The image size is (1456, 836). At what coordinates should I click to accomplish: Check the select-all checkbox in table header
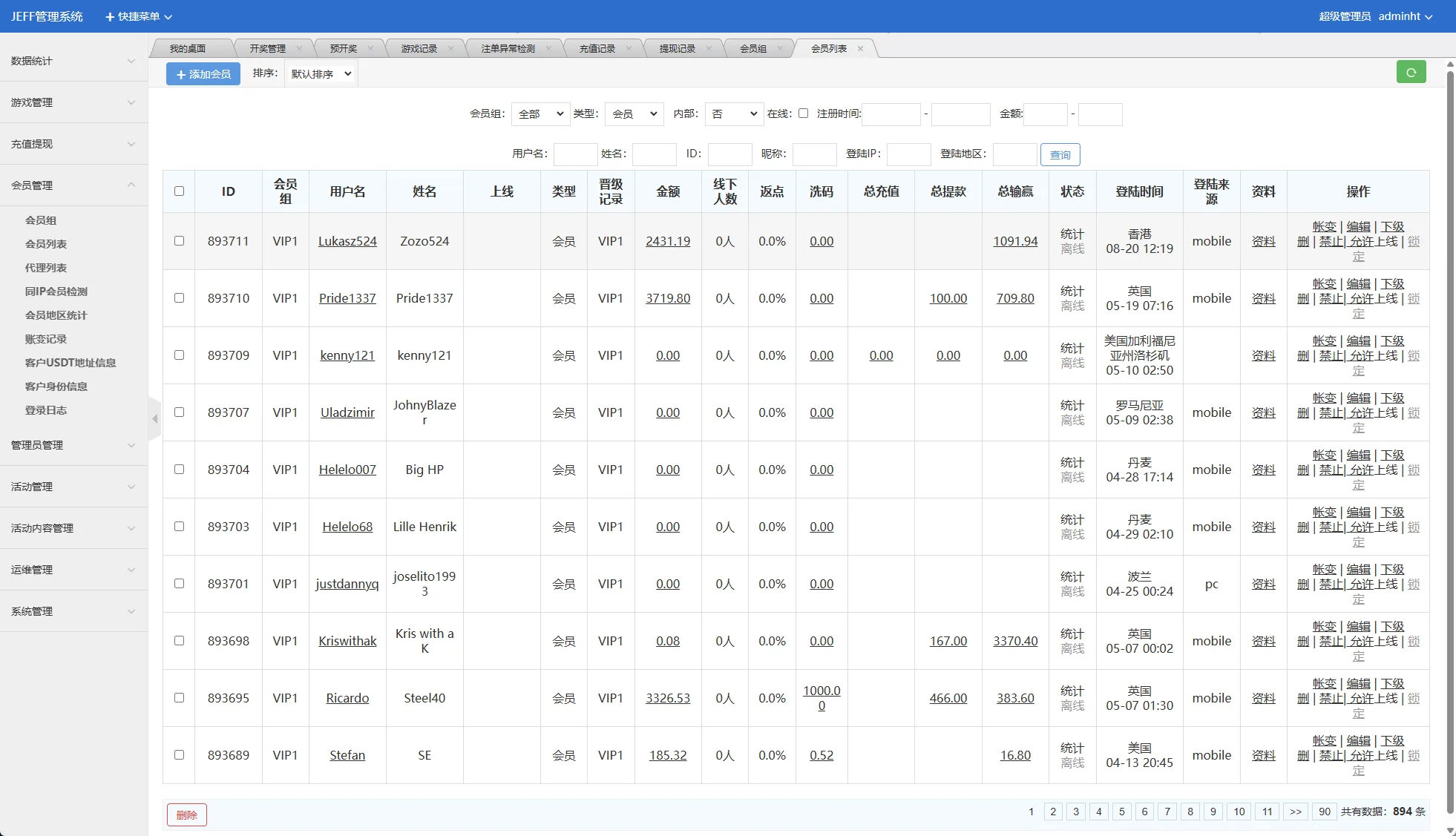(x=179, y=191)
